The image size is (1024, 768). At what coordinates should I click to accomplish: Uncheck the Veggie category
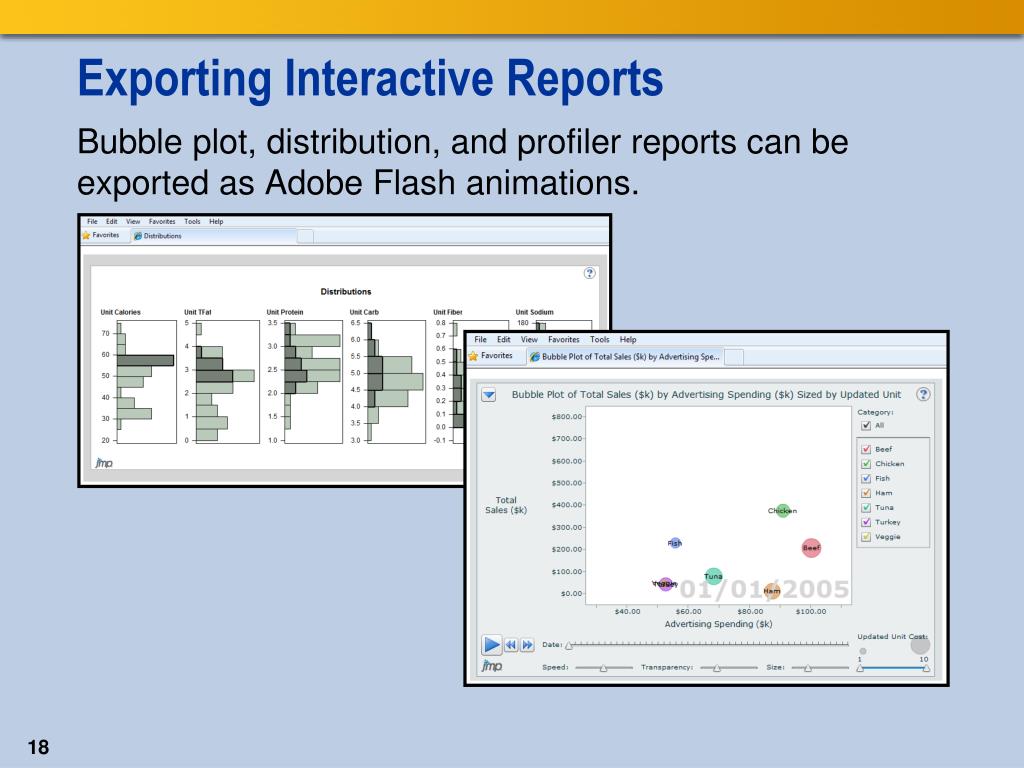866,537
